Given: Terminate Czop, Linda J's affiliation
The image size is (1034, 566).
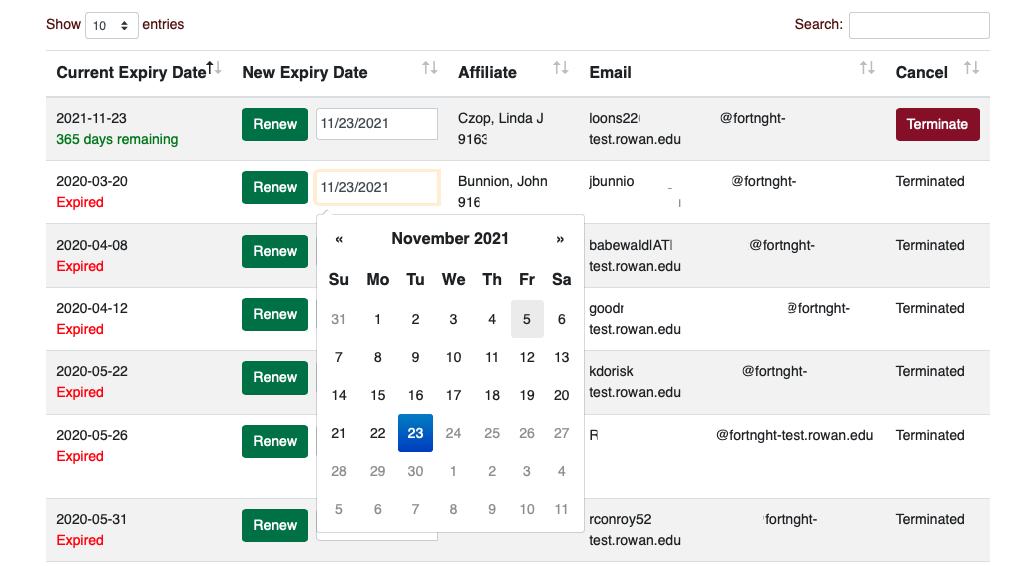Looking at the screenshot, I should 937,124.
